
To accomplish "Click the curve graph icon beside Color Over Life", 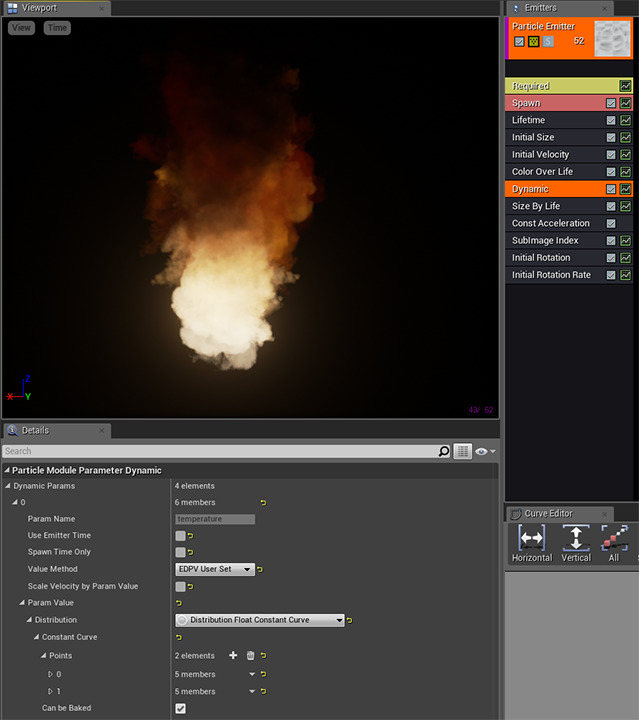I will [x=625, y=172].
